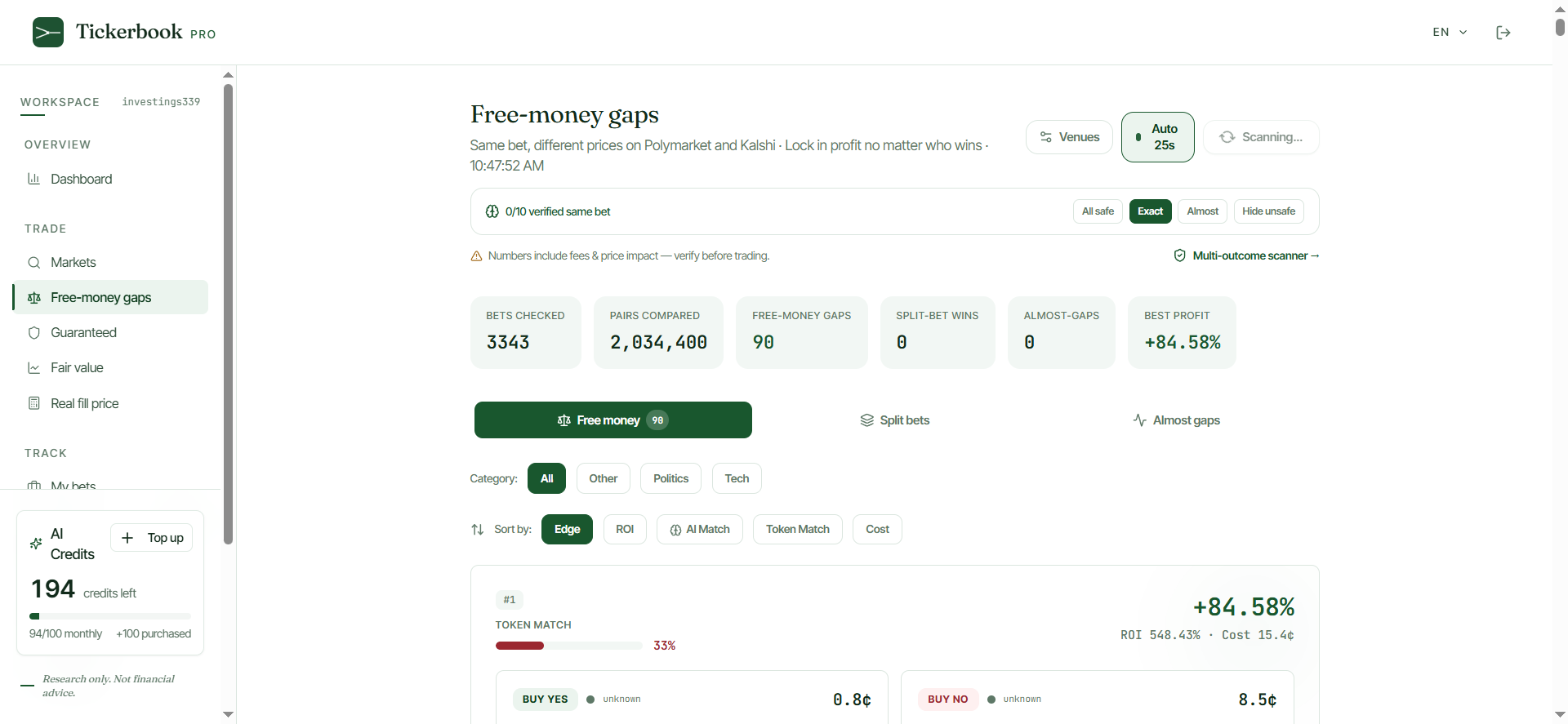Select the All safe filter
1568x724 pixels.
(x=1098, y=211)
